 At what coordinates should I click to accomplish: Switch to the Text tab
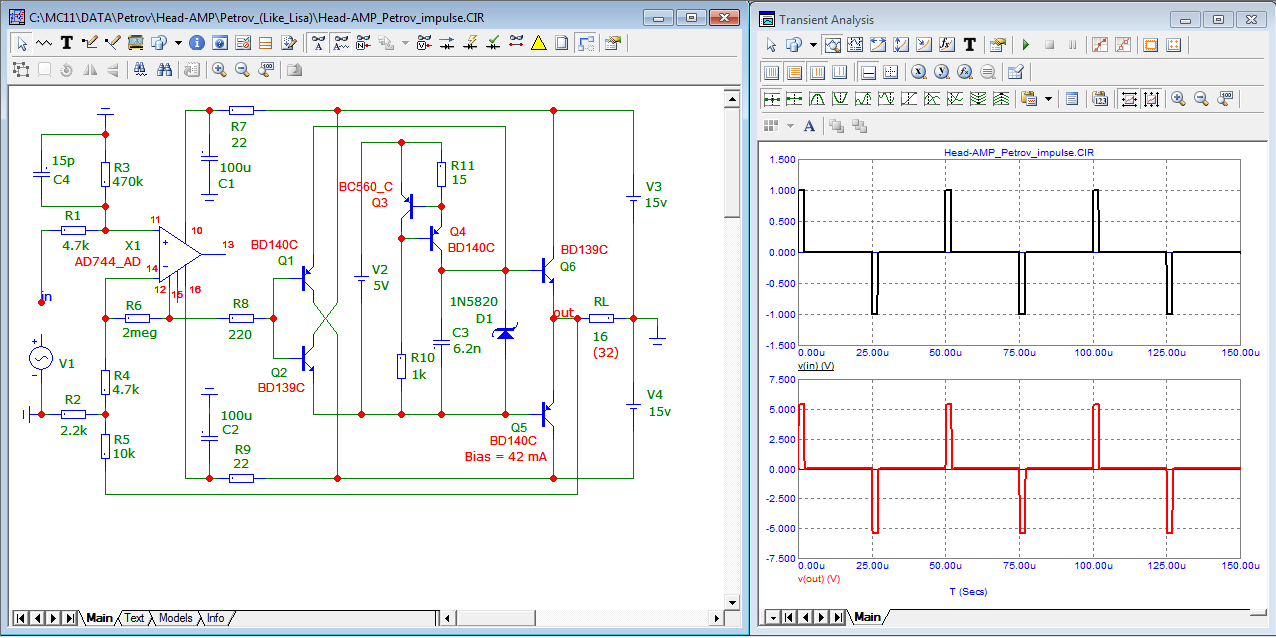[134, 618]
